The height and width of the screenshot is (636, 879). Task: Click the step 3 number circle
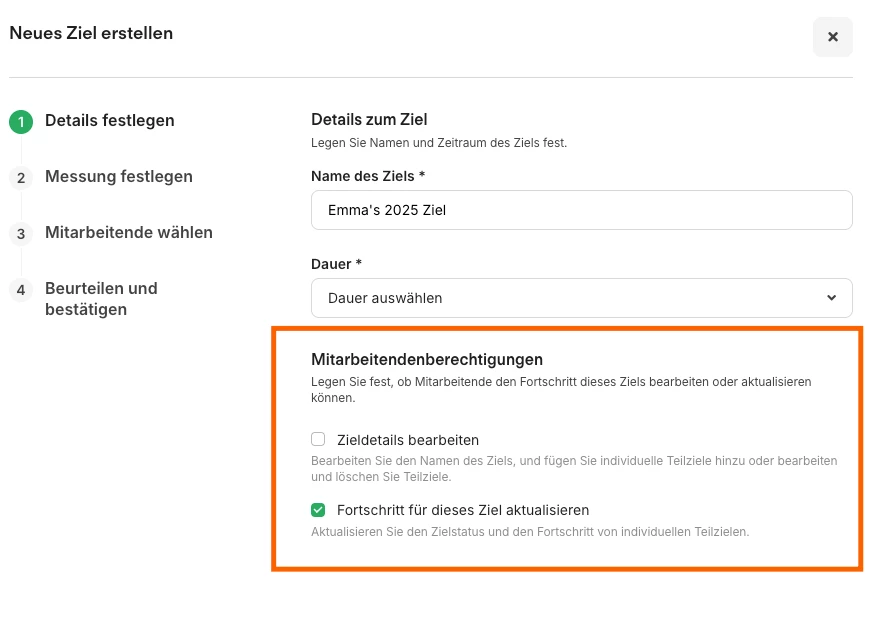pos(20,234)
